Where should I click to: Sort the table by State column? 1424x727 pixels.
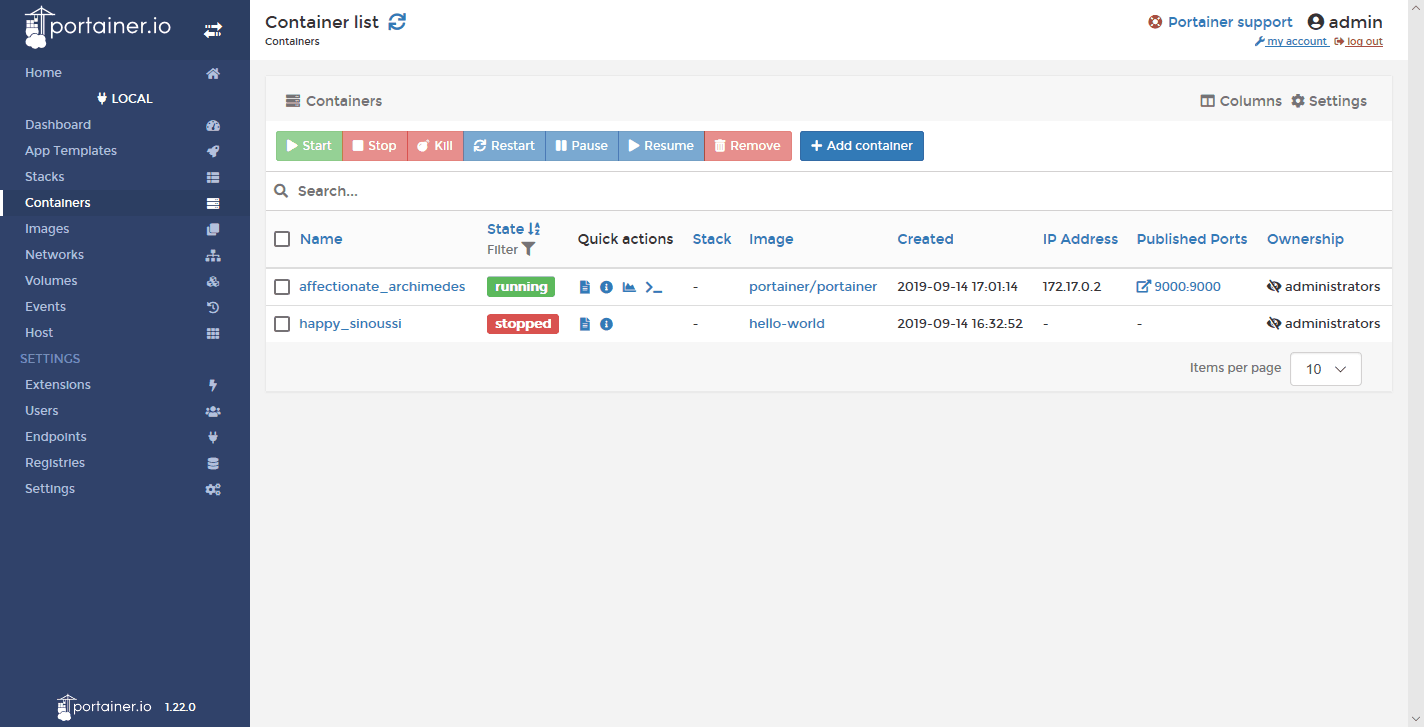[506, 229]
